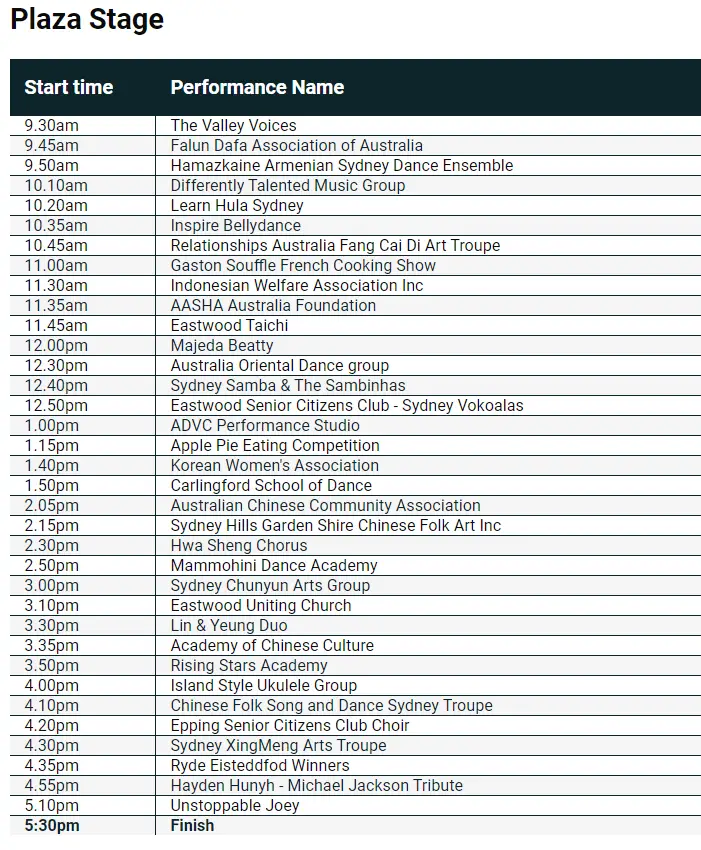This screenshot has width=701, height=850.
Task: Select the 4.35pm start time
Action: coord(52,766)
